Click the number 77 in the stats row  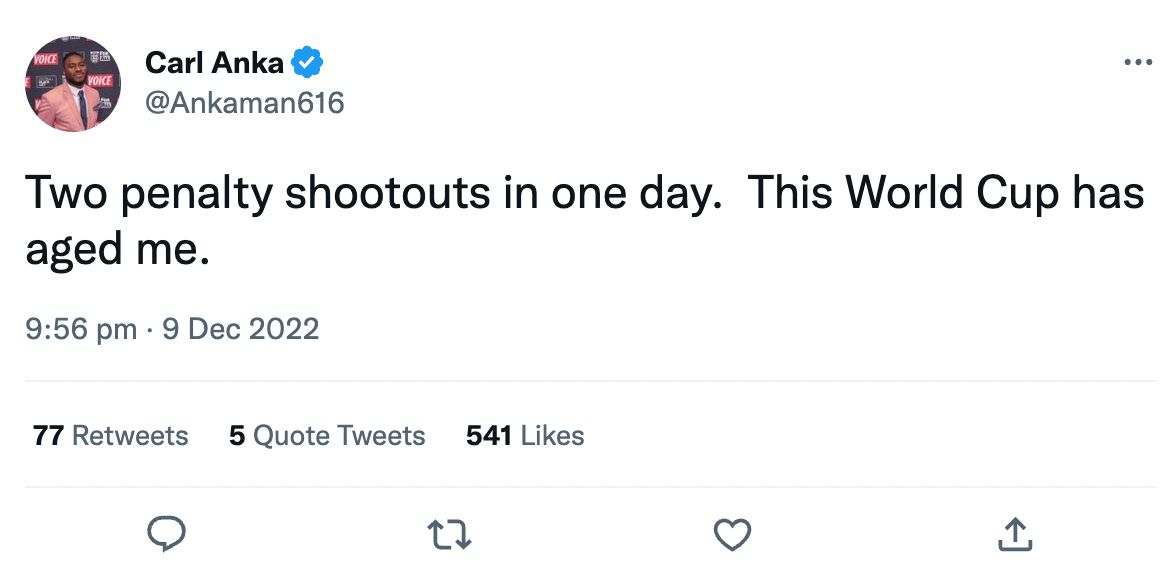click(48, 436)
